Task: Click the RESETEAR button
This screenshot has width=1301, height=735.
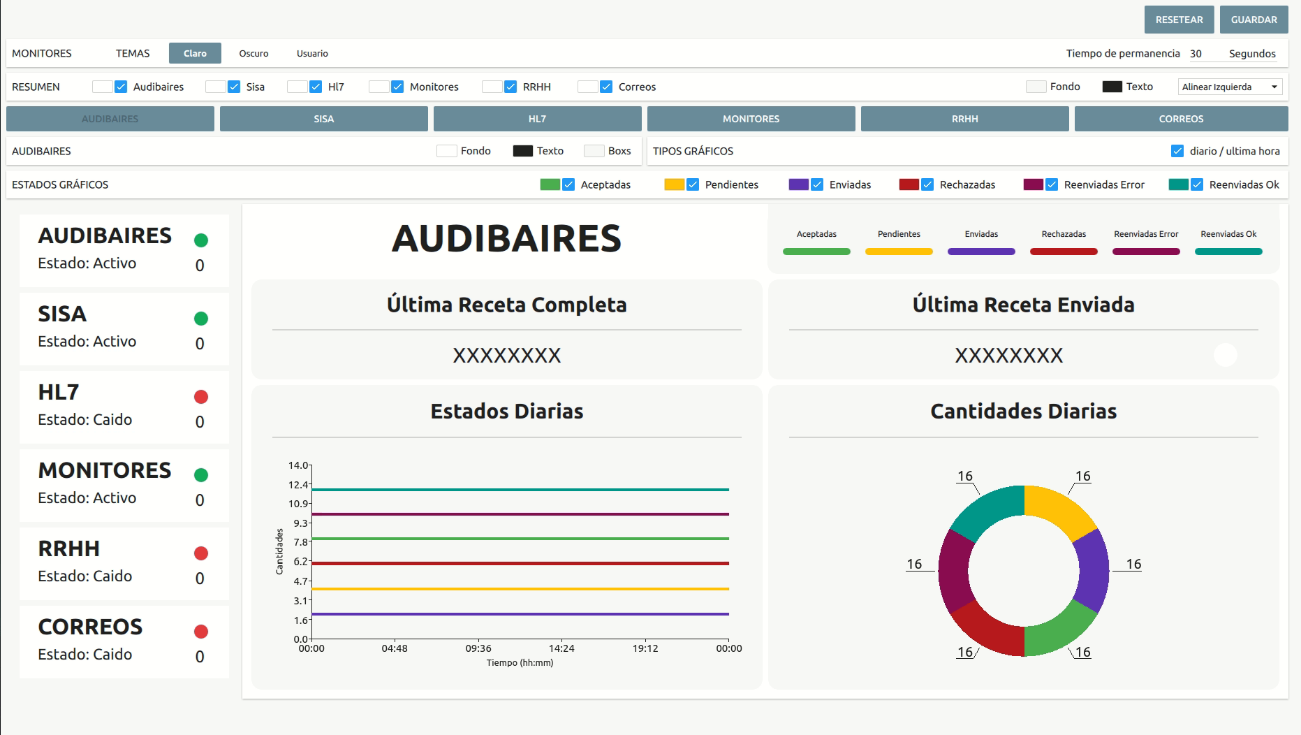Action: [1179, 19]
